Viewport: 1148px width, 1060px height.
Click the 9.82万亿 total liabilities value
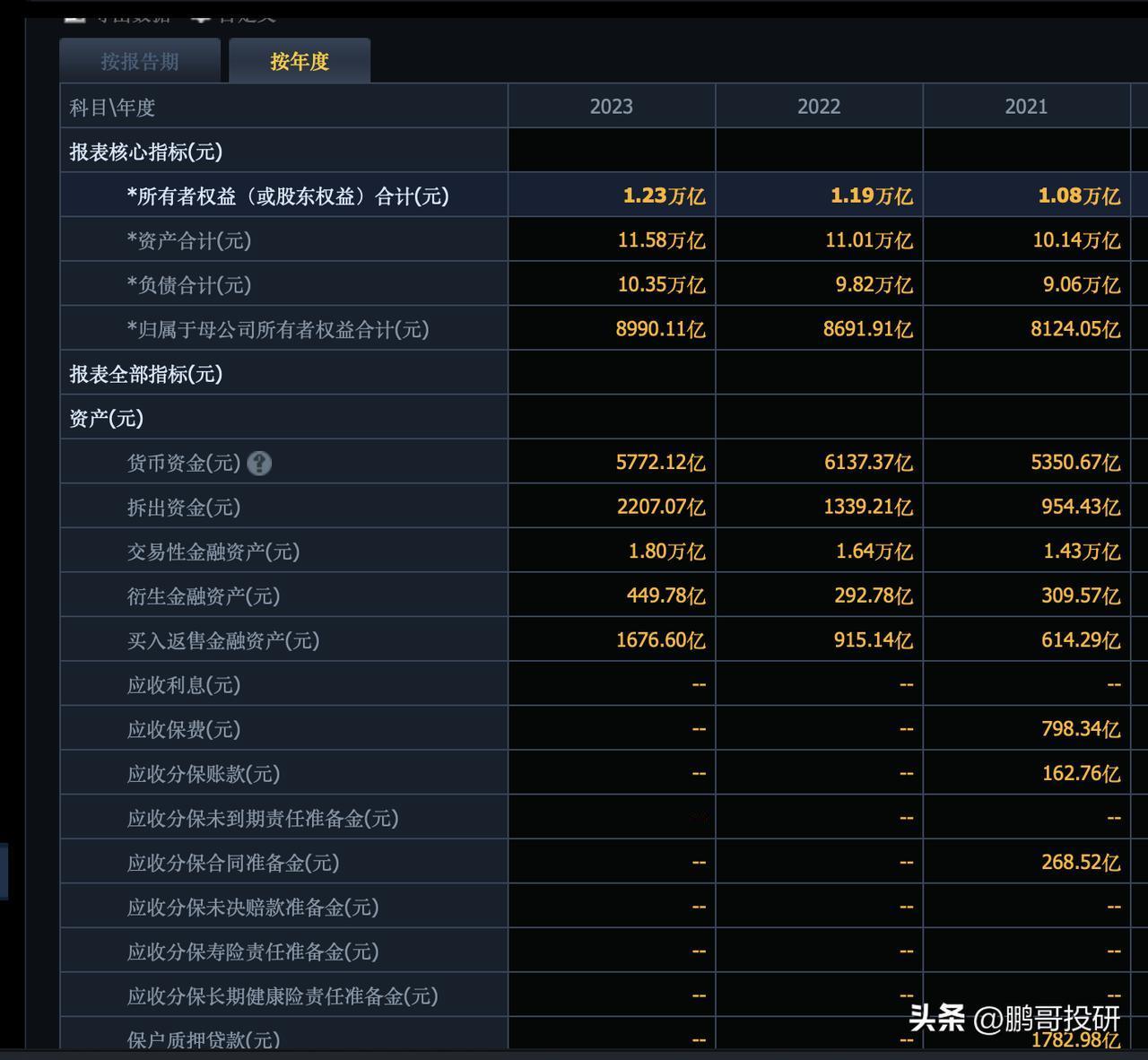(874, 285)
